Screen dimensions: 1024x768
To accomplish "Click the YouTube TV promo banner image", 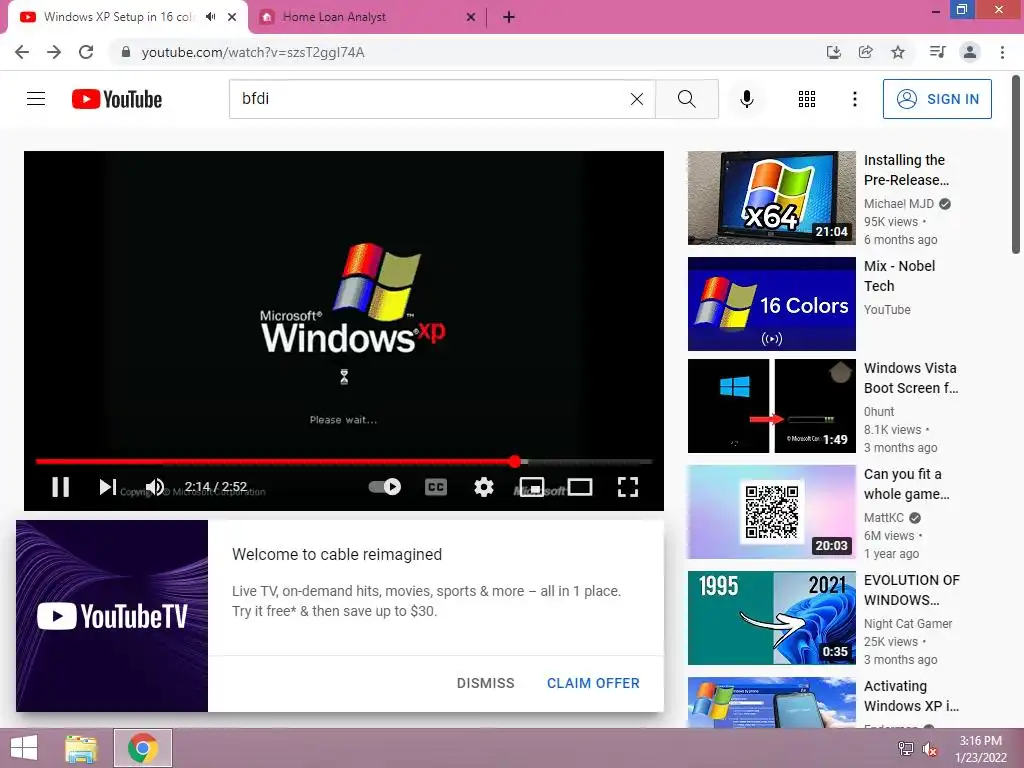I will click(112, 616).
